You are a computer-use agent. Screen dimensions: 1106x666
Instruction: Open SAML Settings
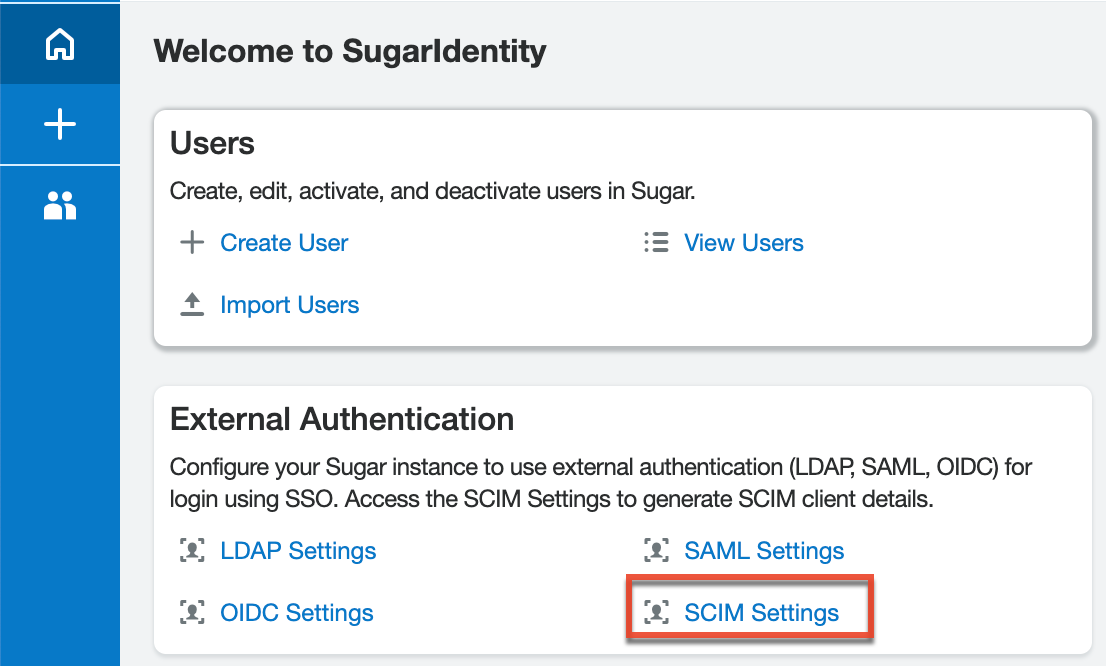pyautogui.click(x=764, y=550)
